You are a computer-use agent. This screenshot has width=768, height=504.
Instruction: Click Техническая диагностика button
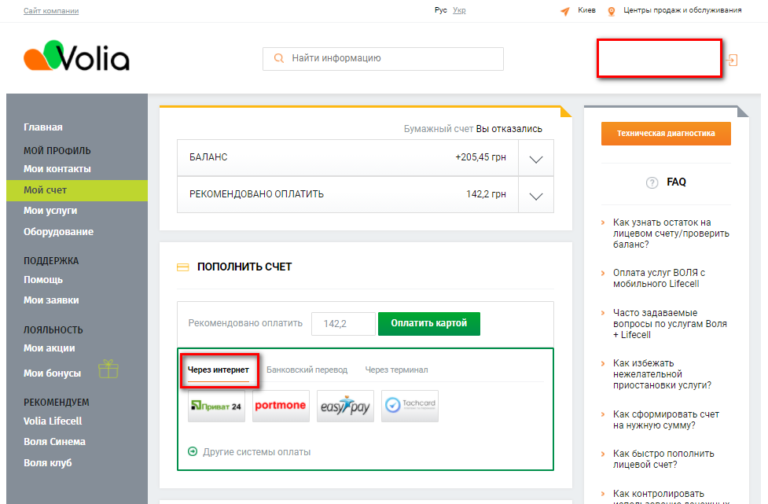click(666, 133)
